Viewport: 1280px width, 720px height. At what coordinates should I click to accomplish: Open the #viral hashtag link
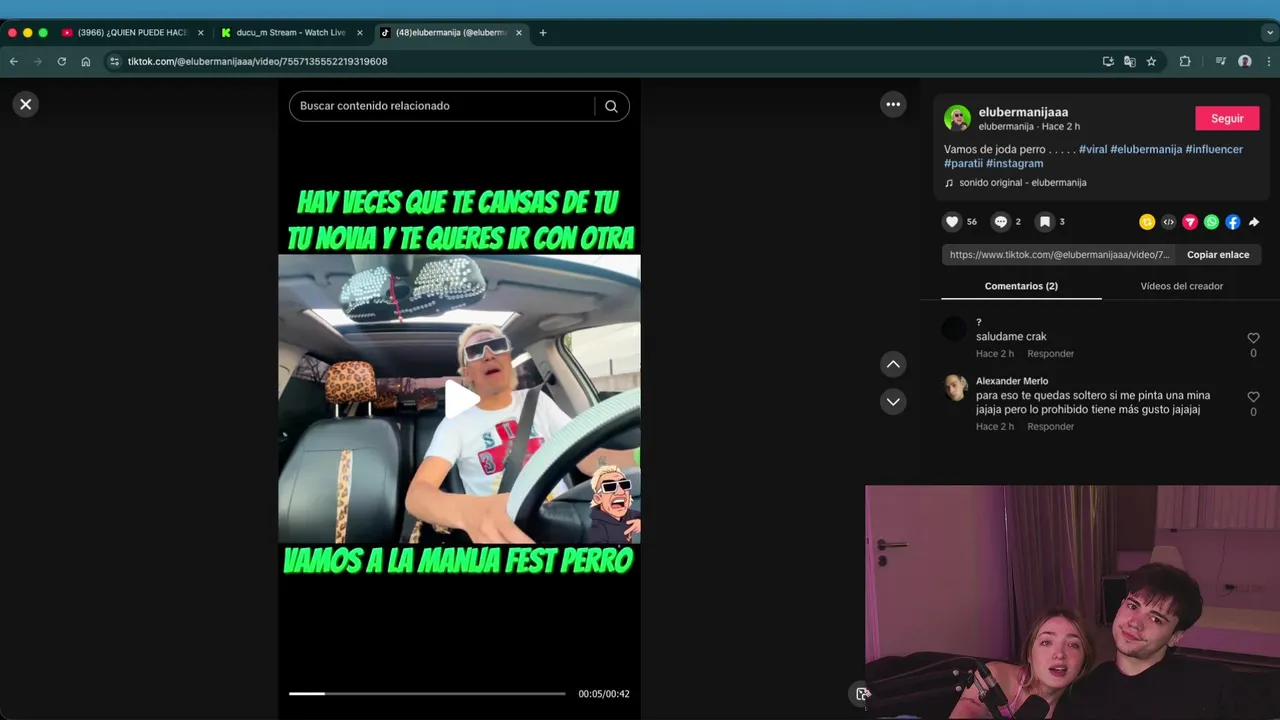coord(1093,149)
